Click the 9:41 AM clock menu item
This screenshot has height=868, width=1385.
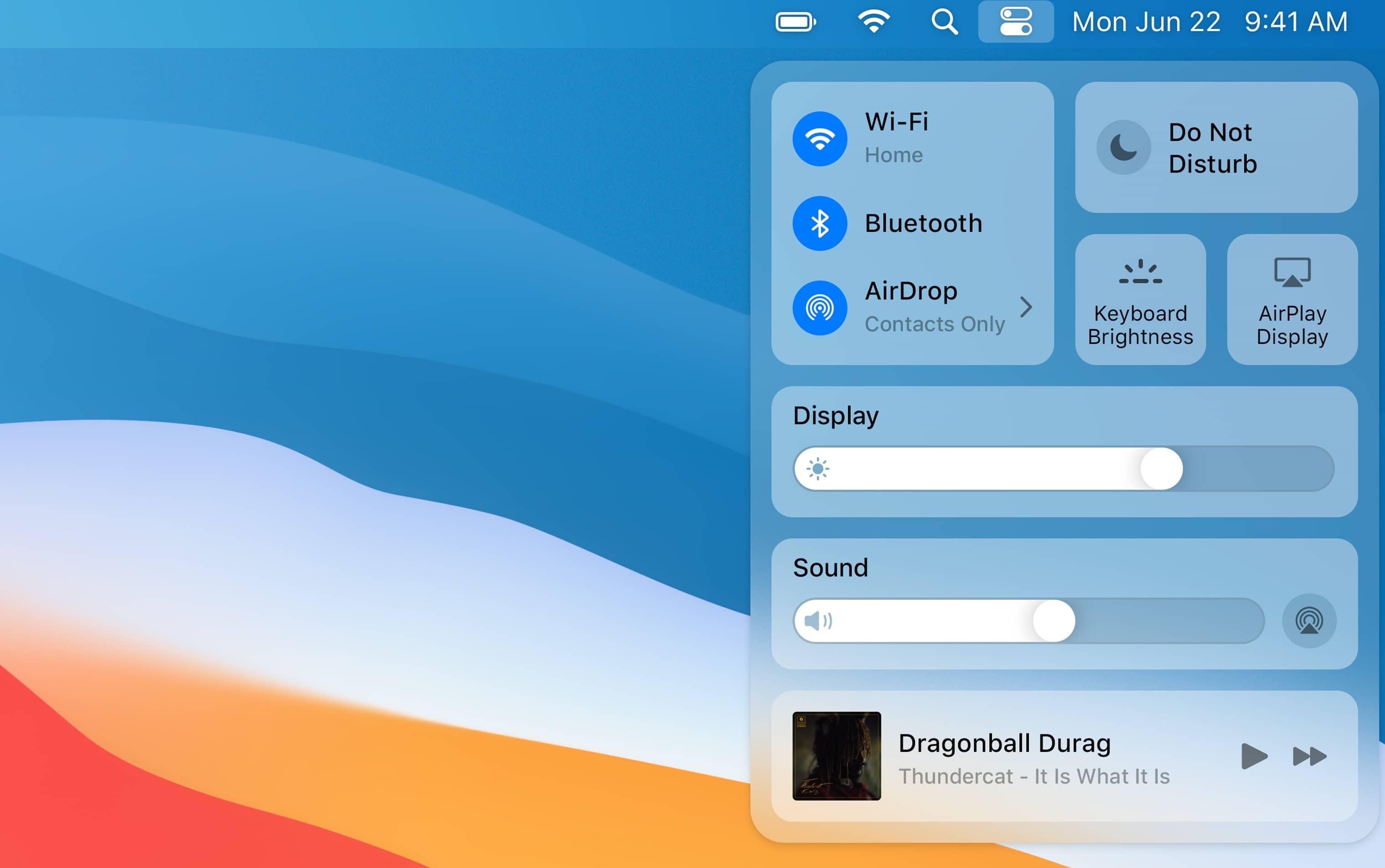(x=1295, y=22)
